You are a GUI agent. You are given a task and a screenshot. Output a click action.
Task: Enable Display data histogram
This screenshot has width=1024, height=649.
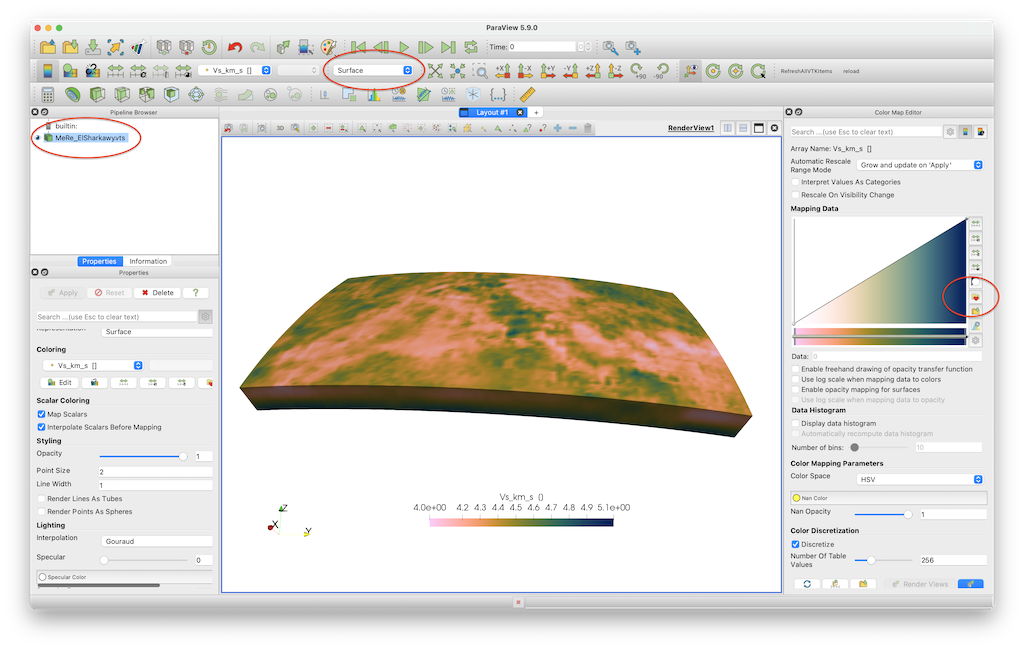(796, 423)
